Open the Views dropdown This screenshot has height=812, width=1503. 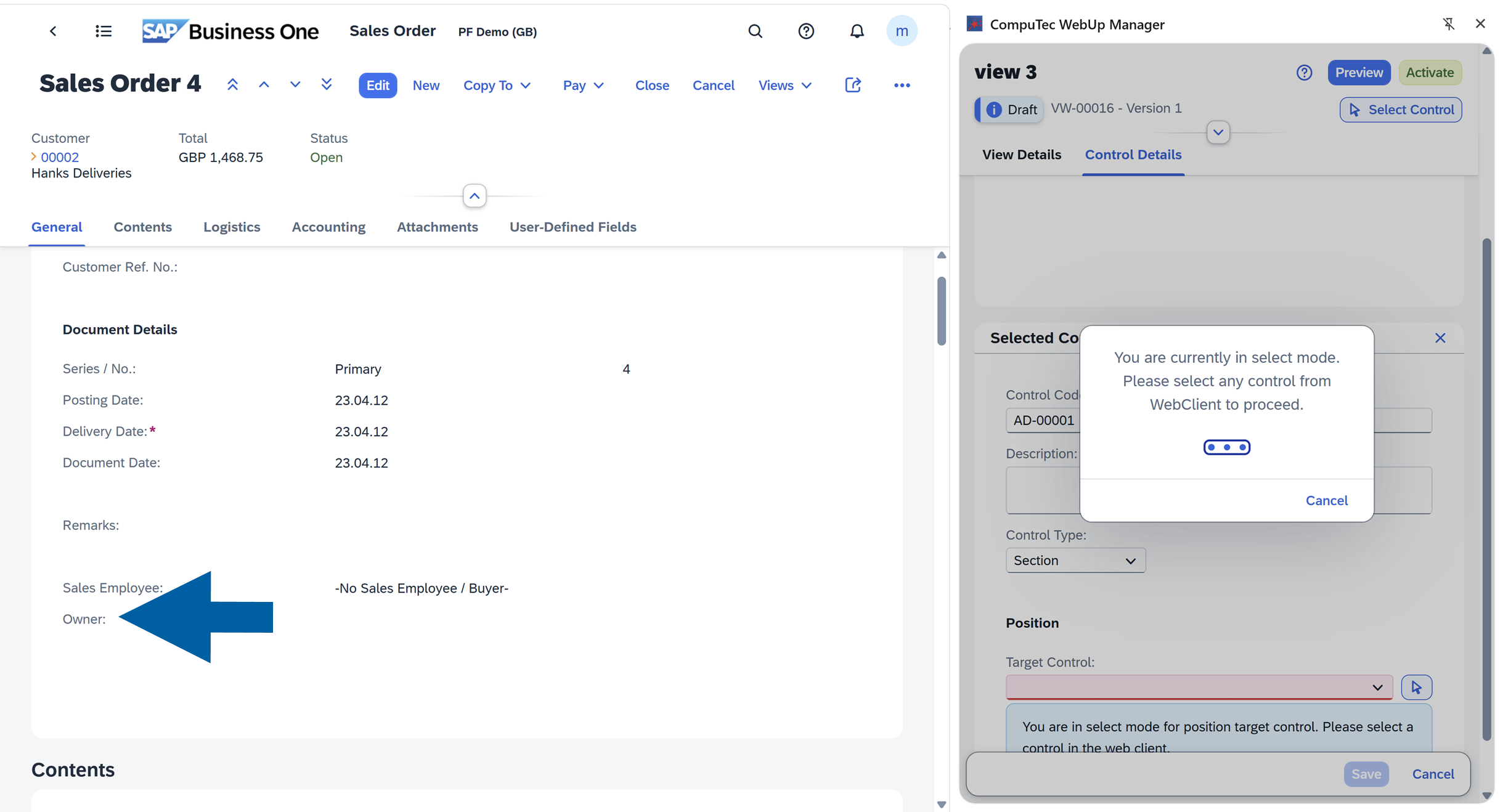[x=784, y=85]
